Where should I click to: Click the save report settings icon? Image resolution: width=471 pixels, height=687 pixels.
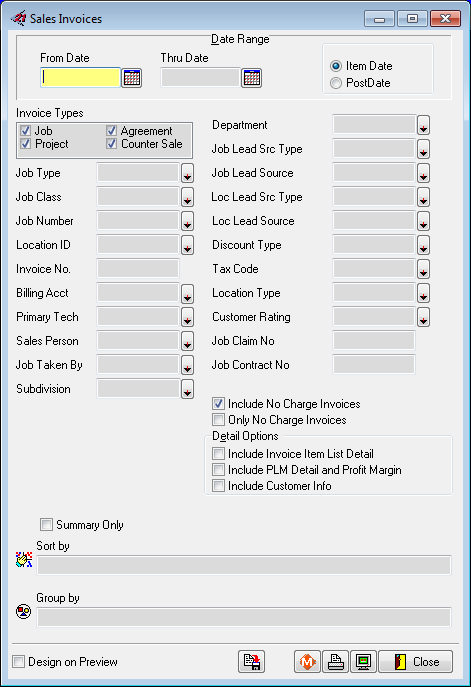click(x=251, y=662)
